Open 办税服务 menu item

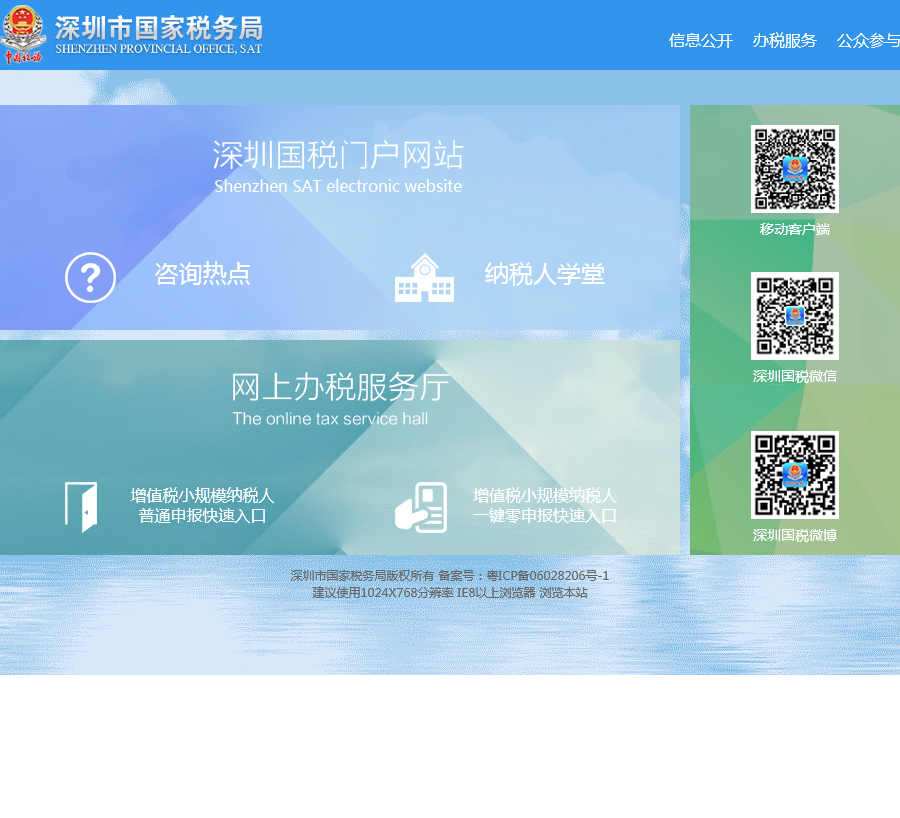784,41
